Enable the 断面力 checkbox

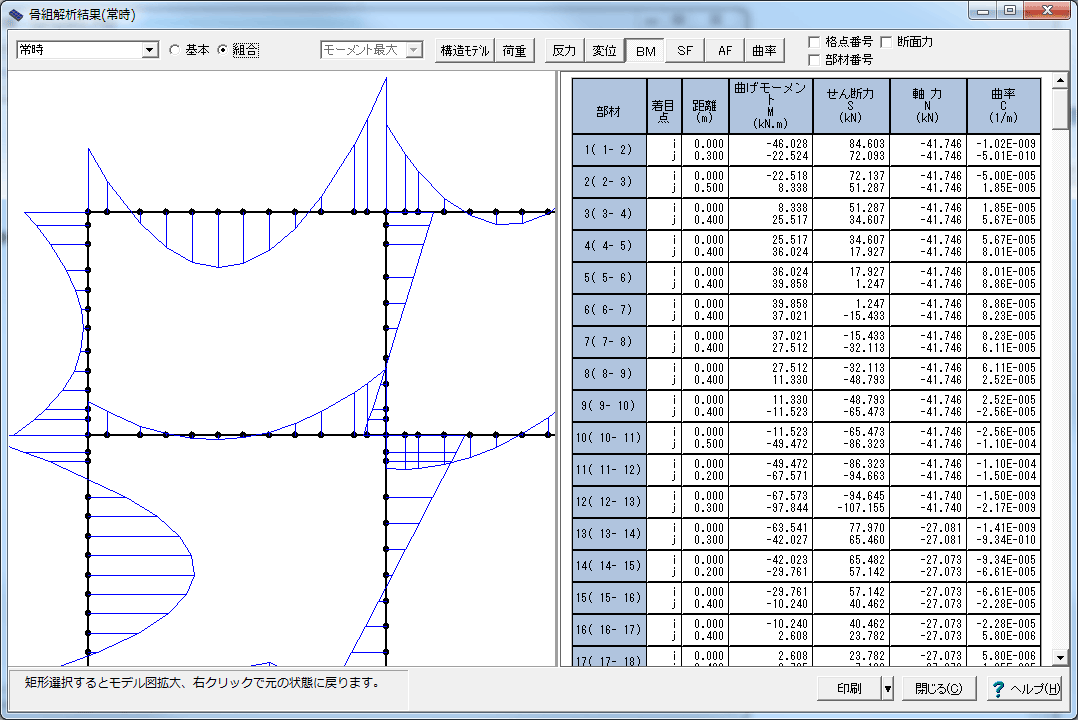pos(886,42)
